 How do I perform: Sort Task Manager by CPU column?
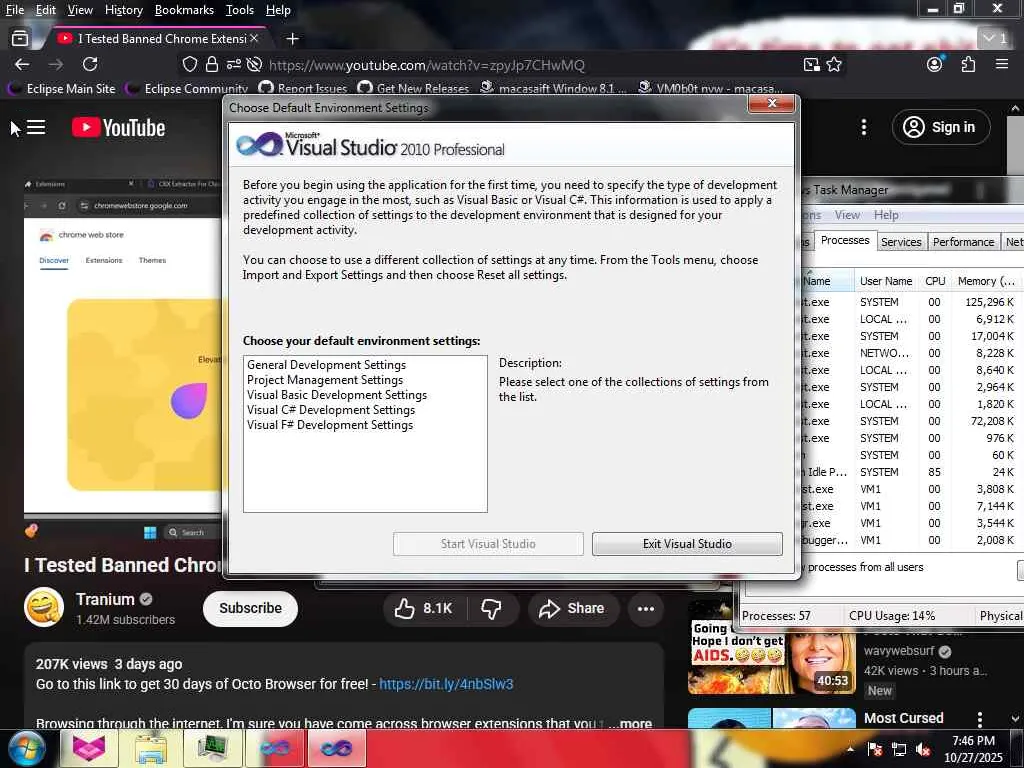(x=935, y=281)
